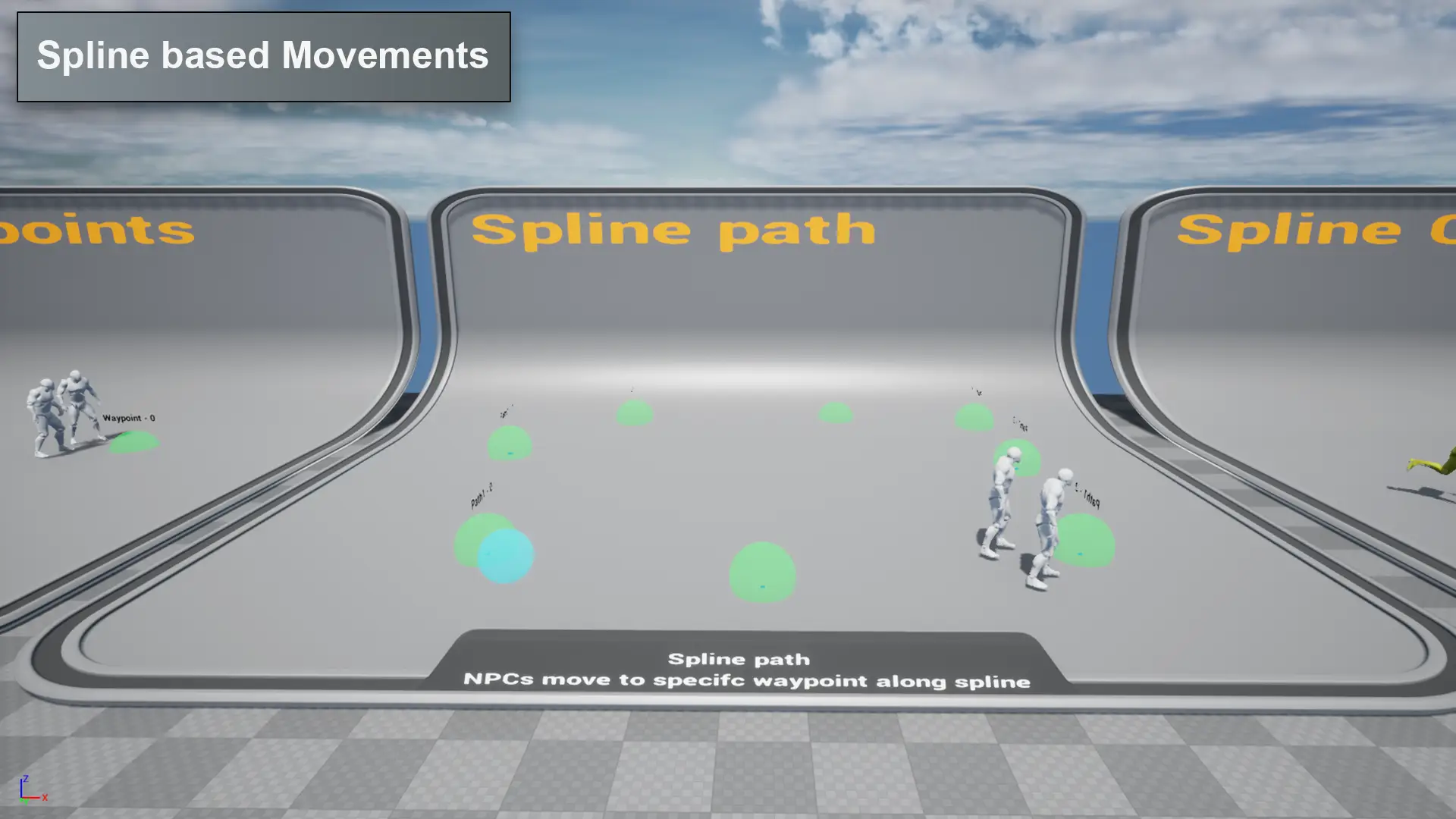Click the orange 'Spline path' wall heading
Viewport: 1456px width, 819px height.
click(673, 231)
